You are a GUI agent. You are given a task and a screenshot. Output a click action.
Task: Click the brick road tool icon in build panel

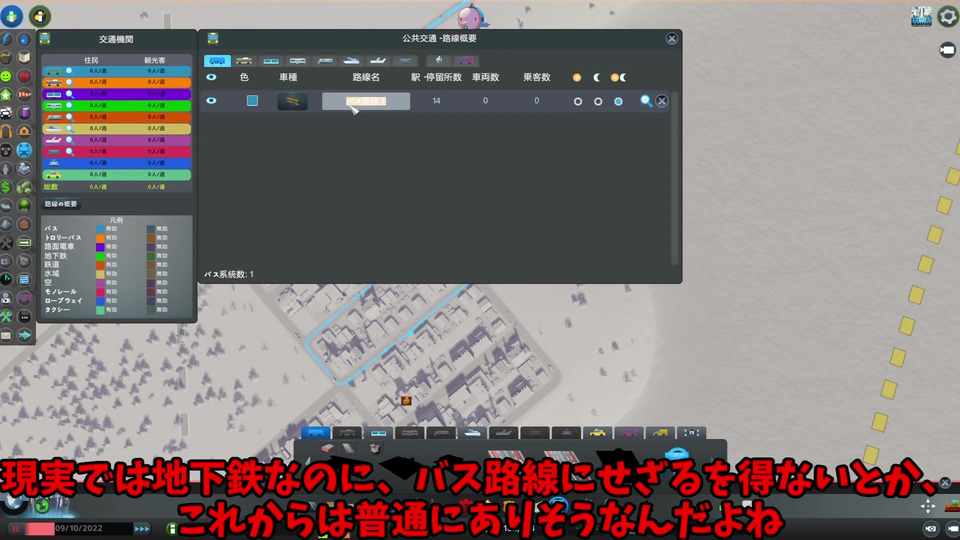coord(328,449)
